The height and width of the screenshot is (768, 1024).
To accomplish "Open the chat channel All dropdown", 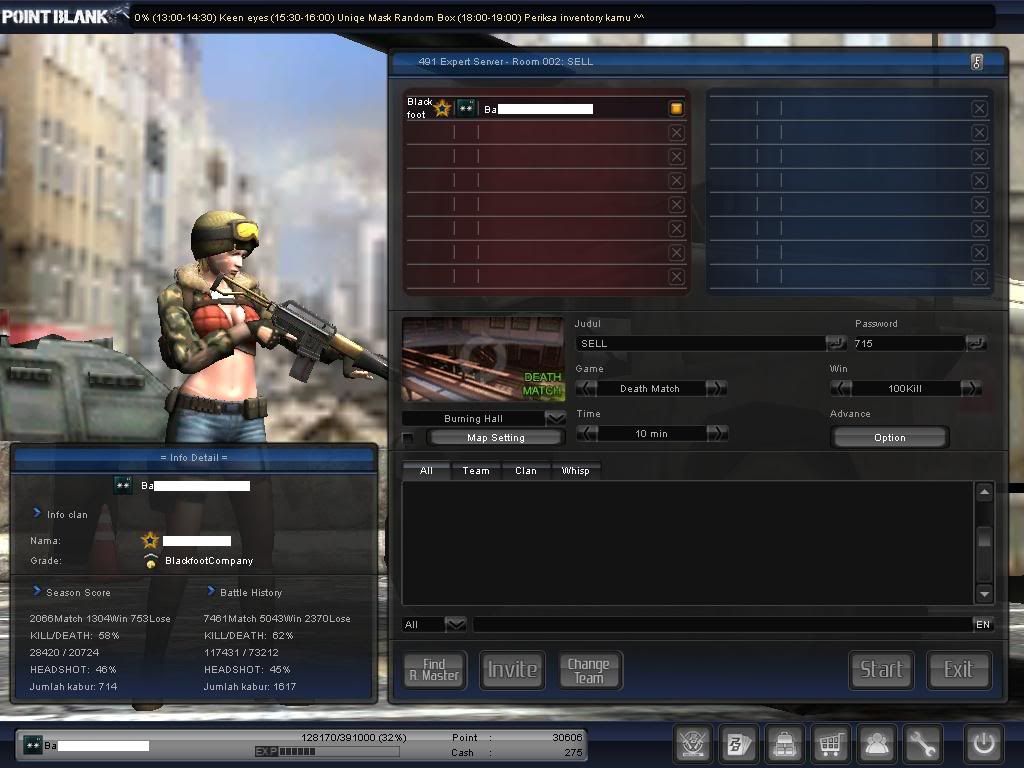I will point(455,625).
